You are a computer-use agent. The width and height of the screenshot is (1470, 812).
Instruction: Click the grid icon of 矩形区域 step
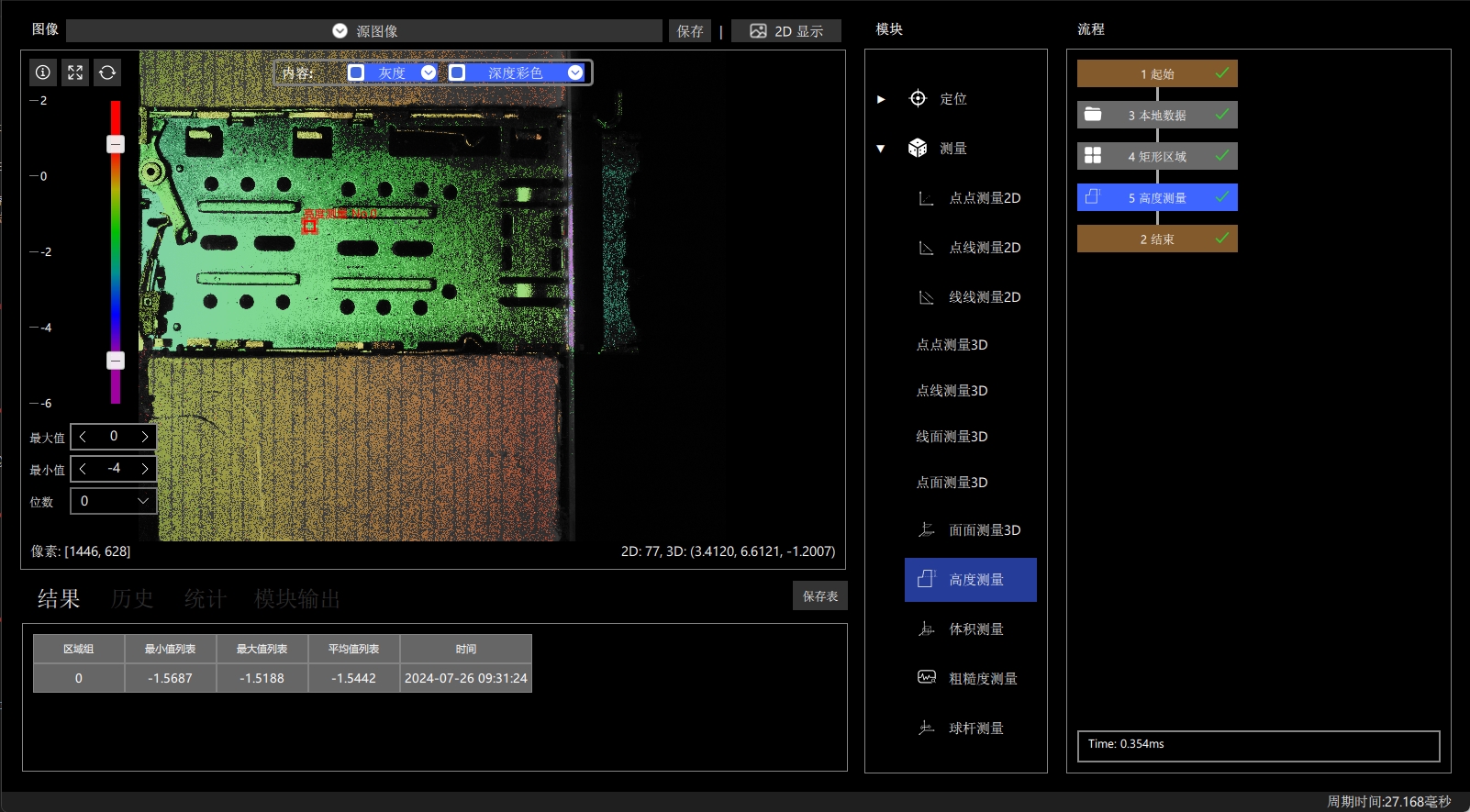(1093, 156)
